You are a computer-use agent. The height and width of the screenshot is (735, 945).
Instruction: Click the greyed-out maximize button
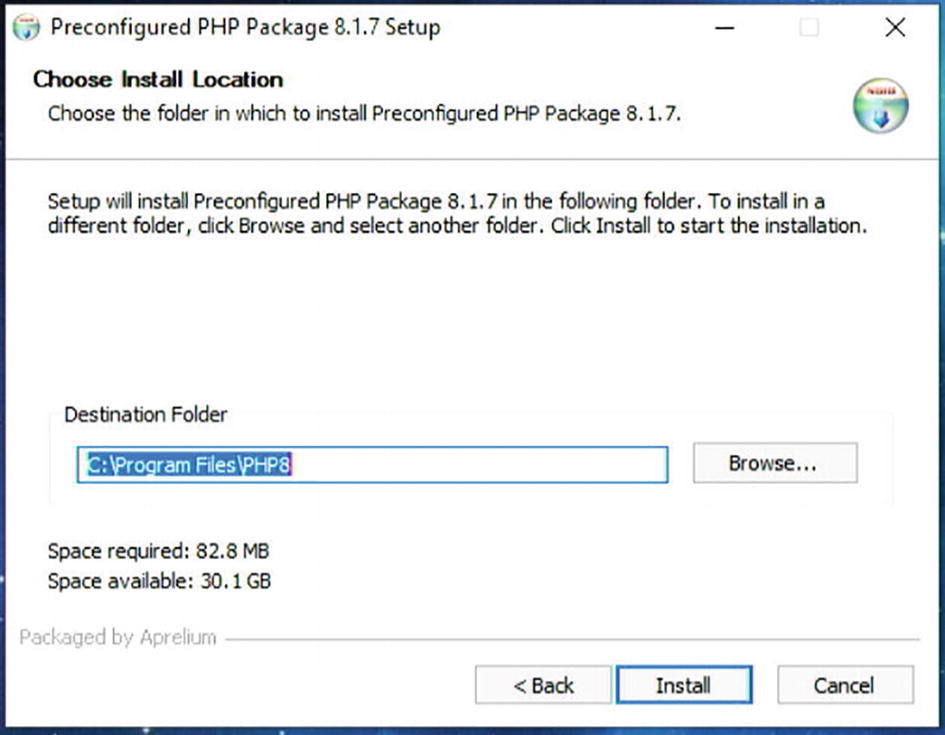[x=809, y=28]
